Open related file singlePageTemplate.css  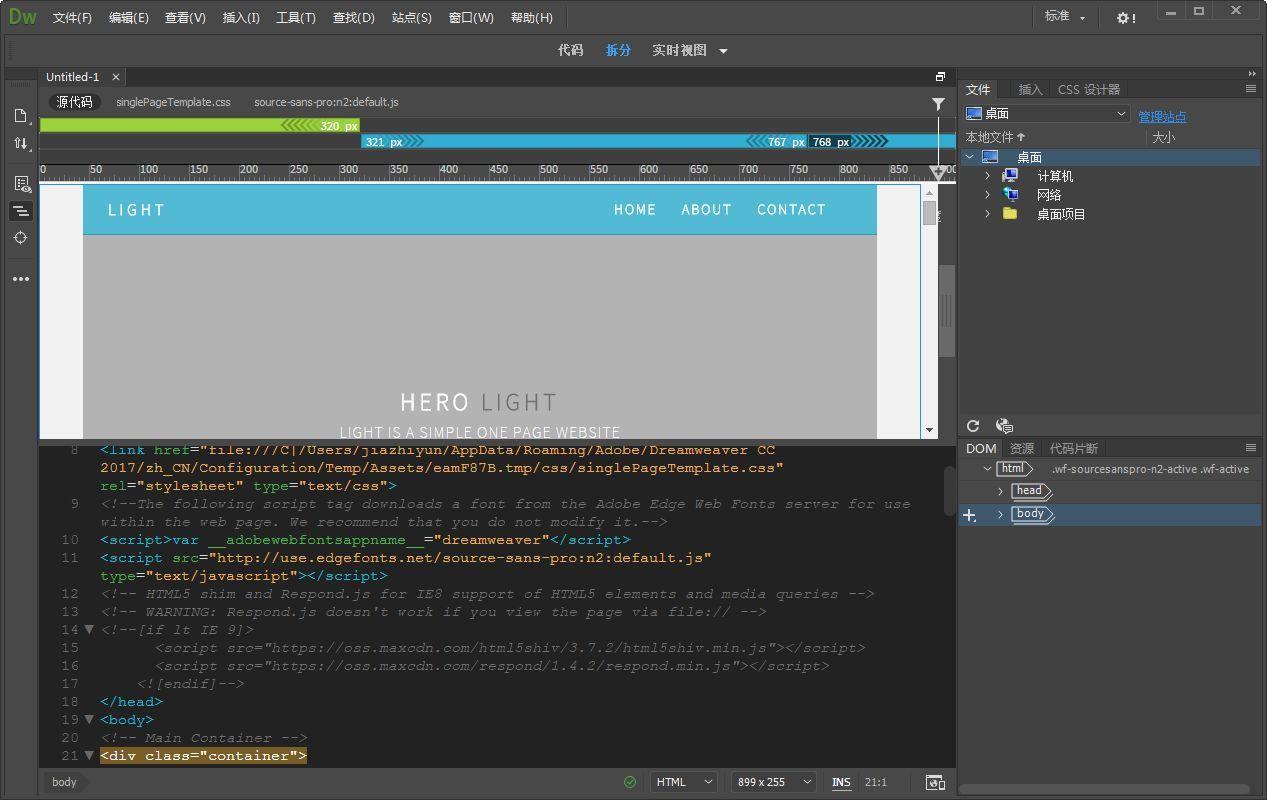click(173, 102)
